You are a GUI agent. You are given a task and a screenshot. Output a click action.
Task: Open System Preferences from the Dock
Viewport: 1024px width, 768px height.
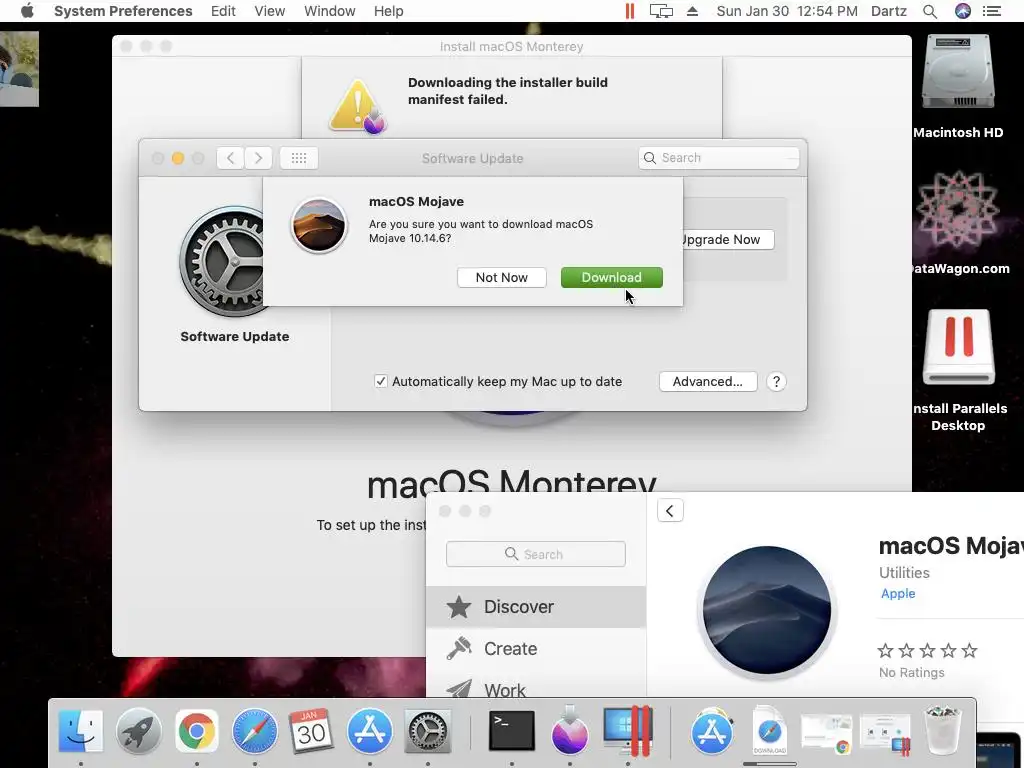pyautogui.click(x=428, y=731)
